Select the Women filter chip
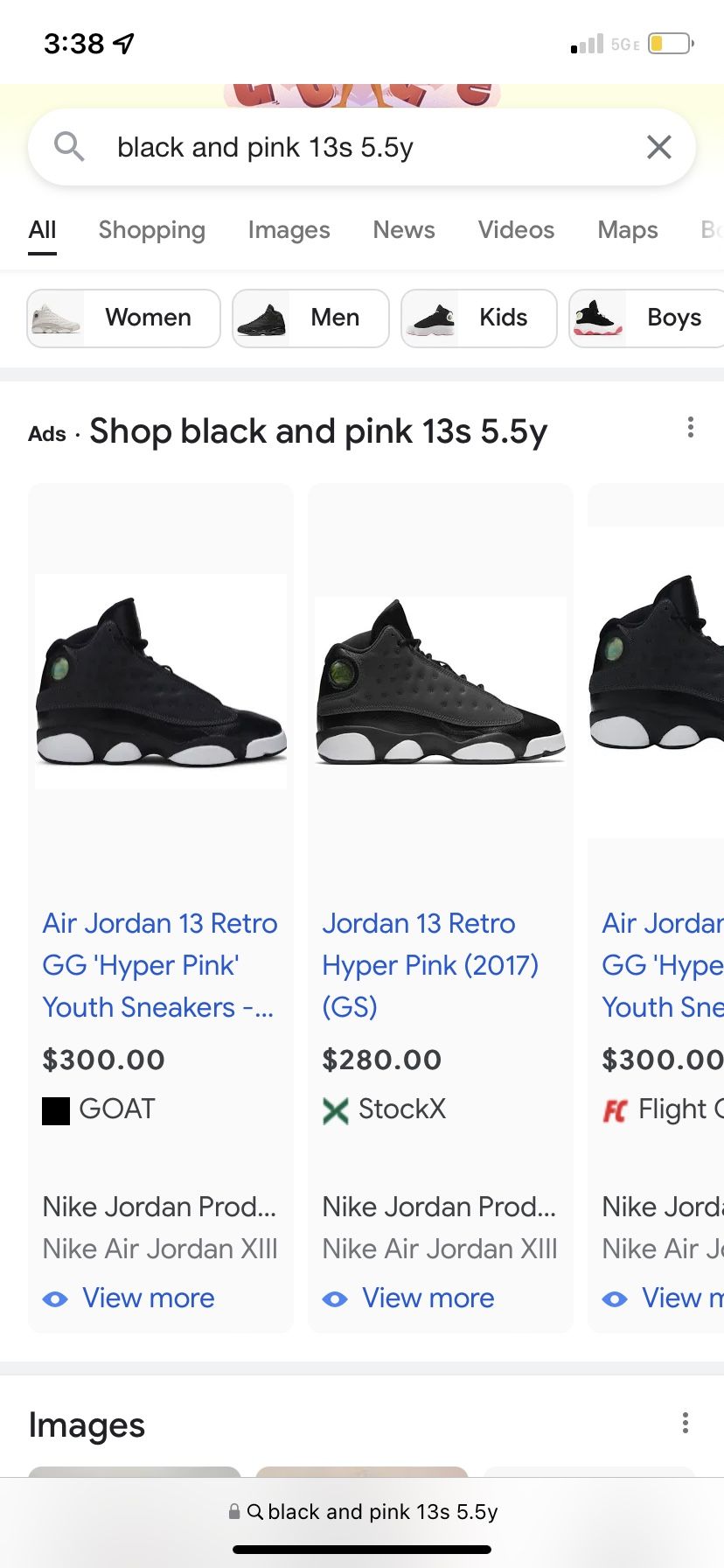Viewport: 724px width, 1568px height. point(124,318)
